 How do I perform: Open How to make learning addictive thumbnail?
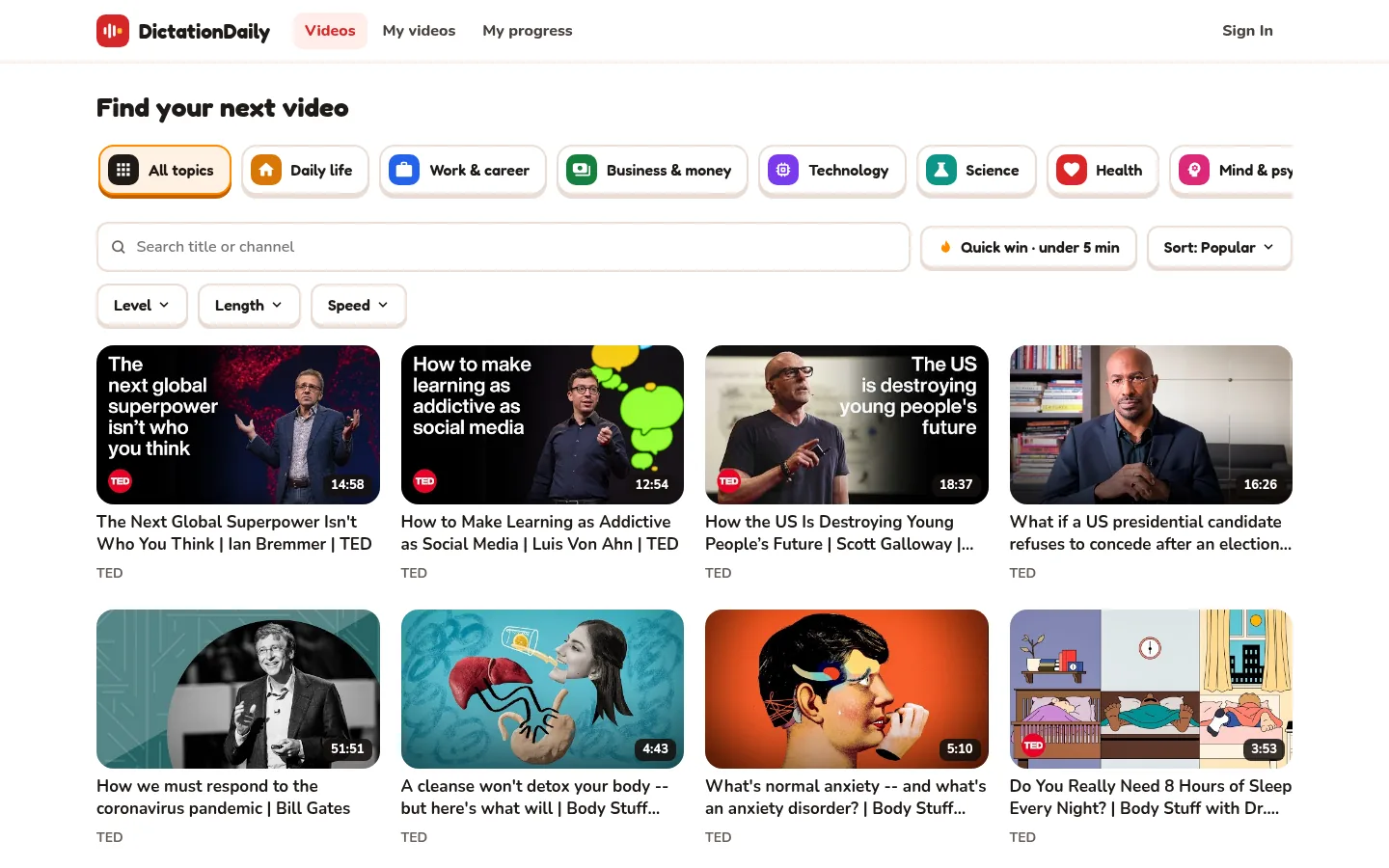(x=542, y=424)
